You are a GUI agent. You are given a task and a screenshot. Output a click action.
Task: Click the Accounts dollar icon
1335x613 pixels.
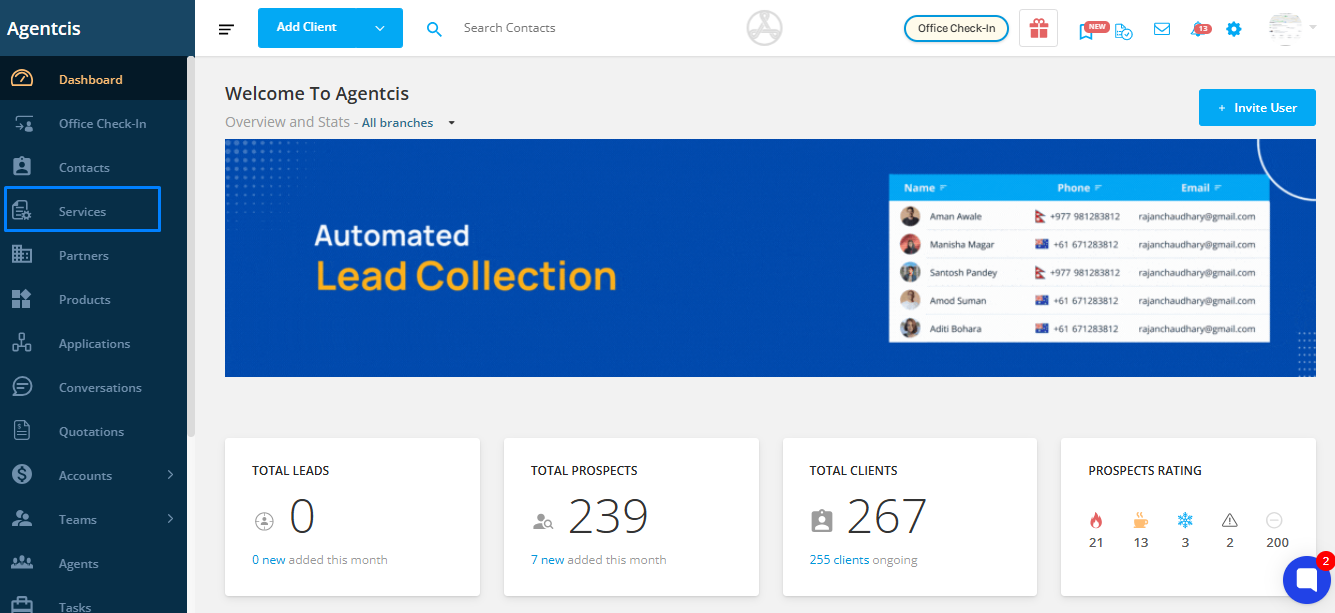pos(22,475)
